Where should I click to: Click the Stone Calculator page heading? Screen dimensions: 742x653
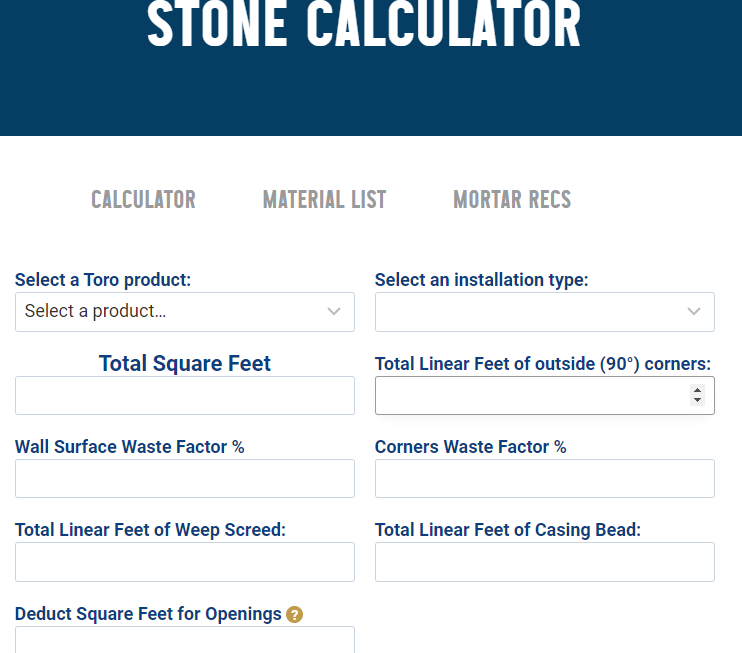click(x=363, y=24)
